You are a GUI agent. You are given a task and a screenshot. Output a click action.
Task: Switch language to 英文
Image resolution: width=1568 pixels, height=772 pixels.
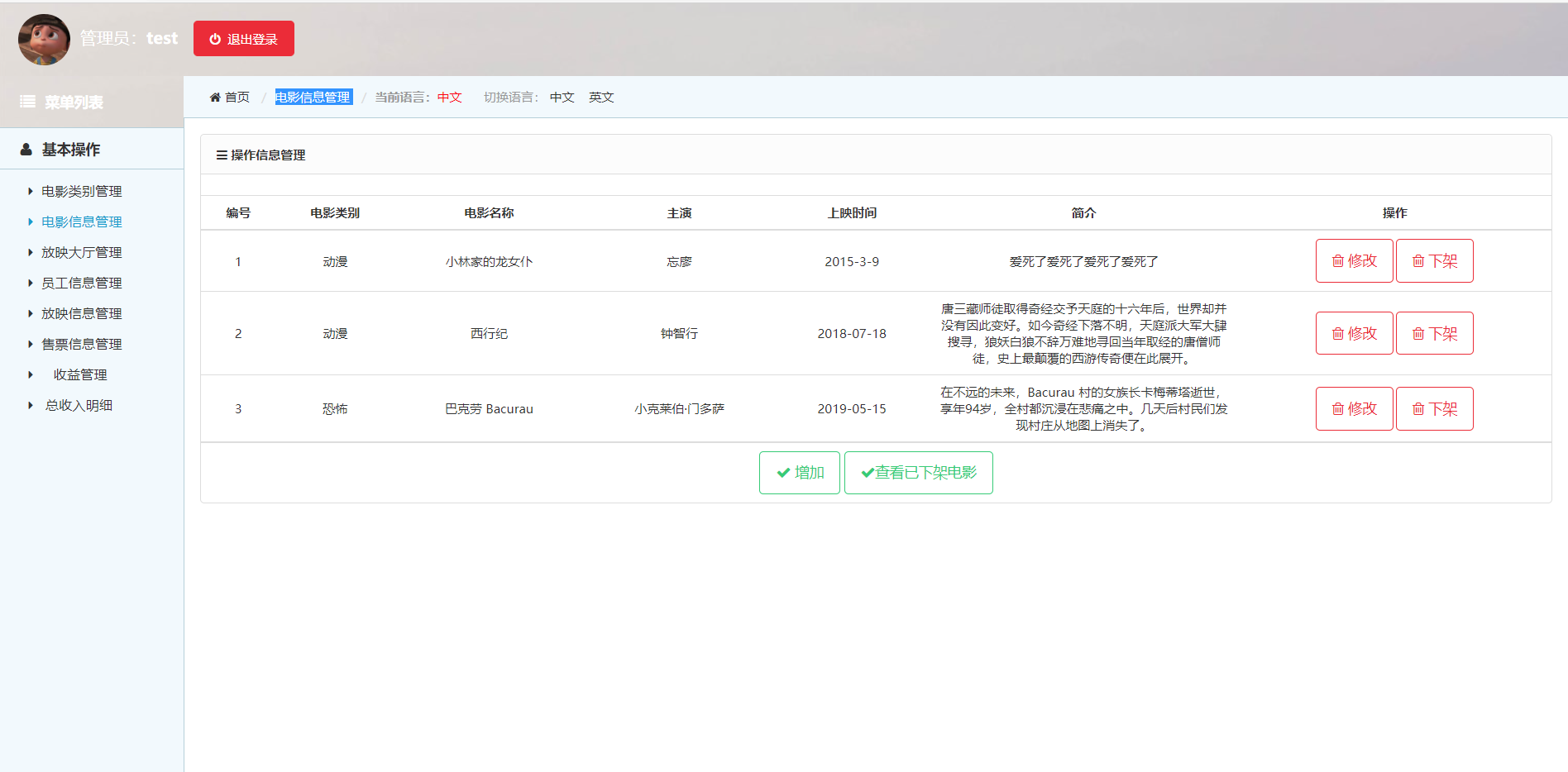point(601,97)
